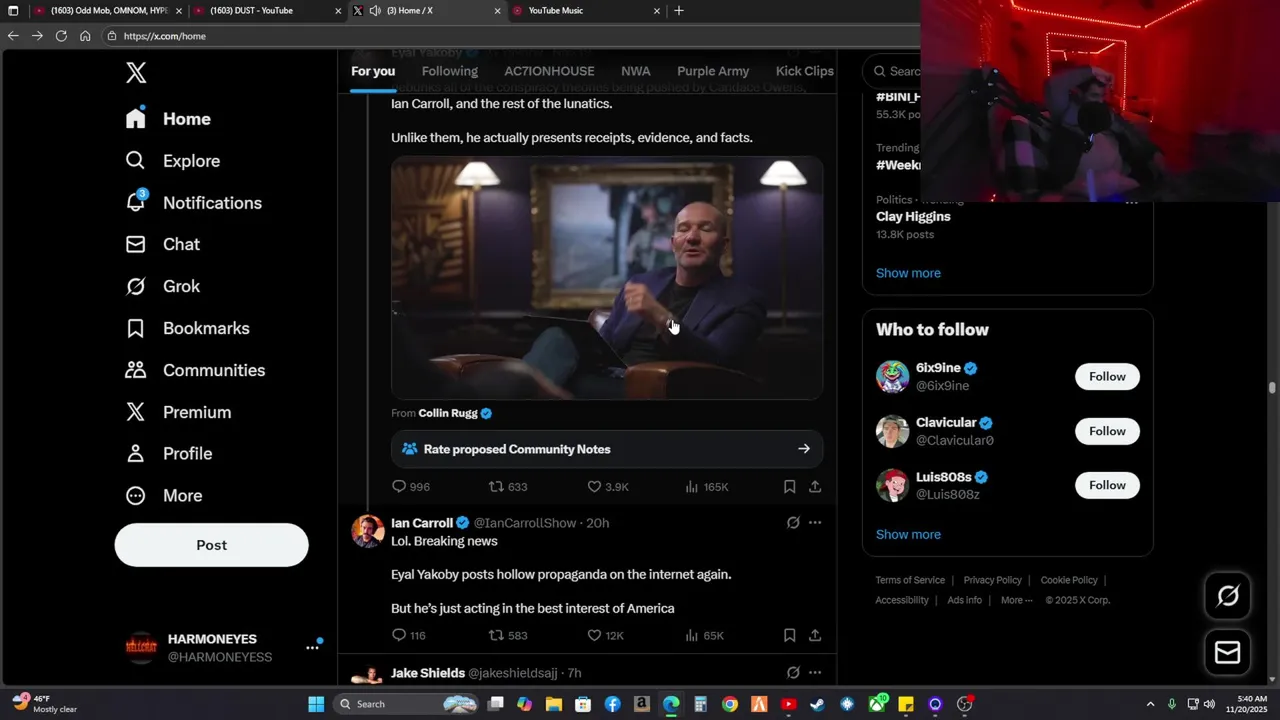Click the X logo in the sidebar

click(136, 72)
